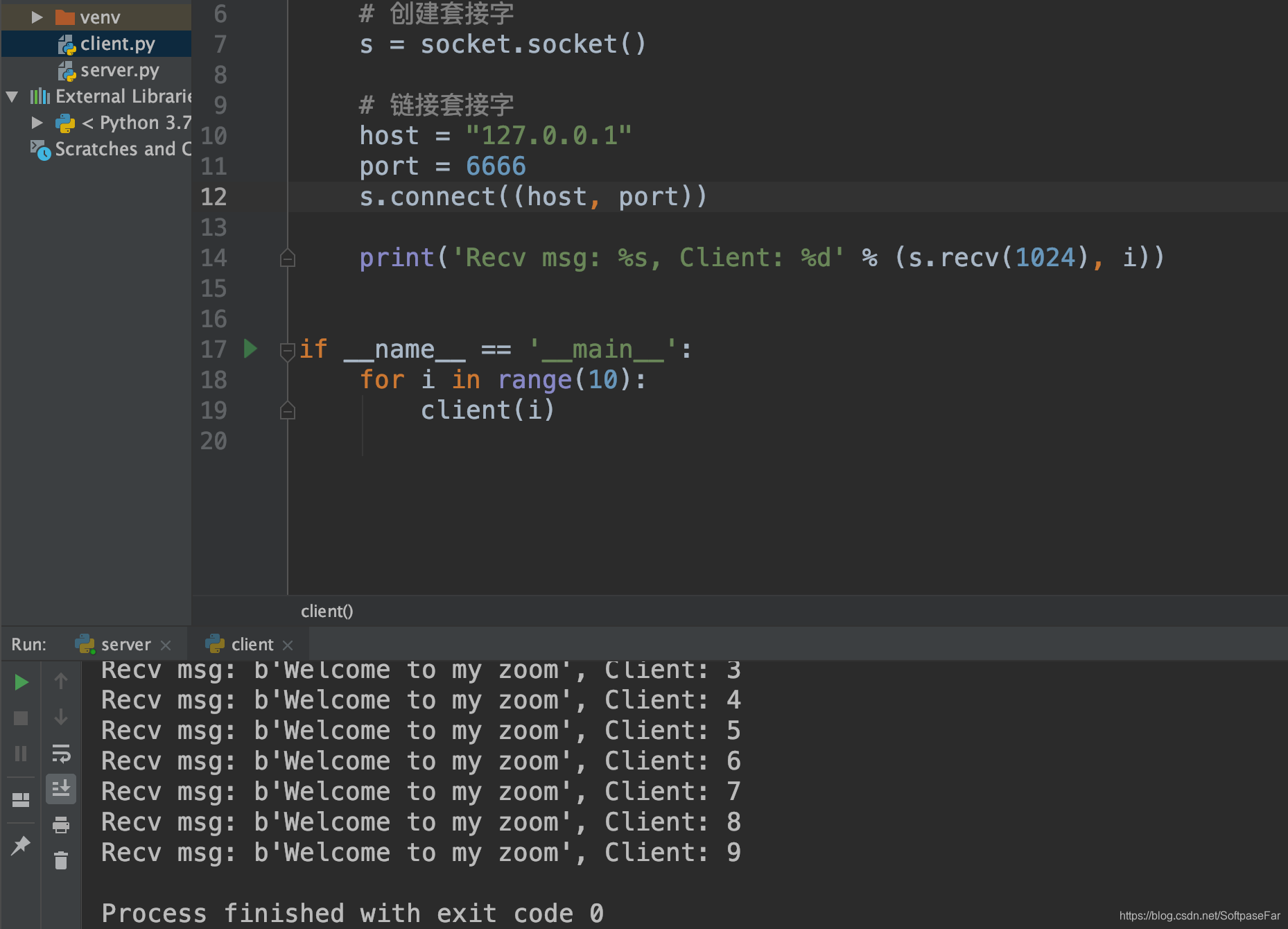
Task: Click the Python icon on server run tab
Action: tap(85, 644)
